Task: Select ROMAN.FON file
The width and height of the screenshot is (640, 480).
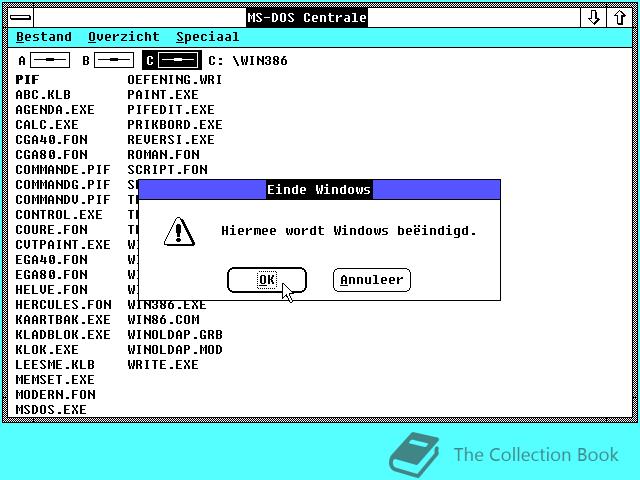Action: tap(163, 155)
